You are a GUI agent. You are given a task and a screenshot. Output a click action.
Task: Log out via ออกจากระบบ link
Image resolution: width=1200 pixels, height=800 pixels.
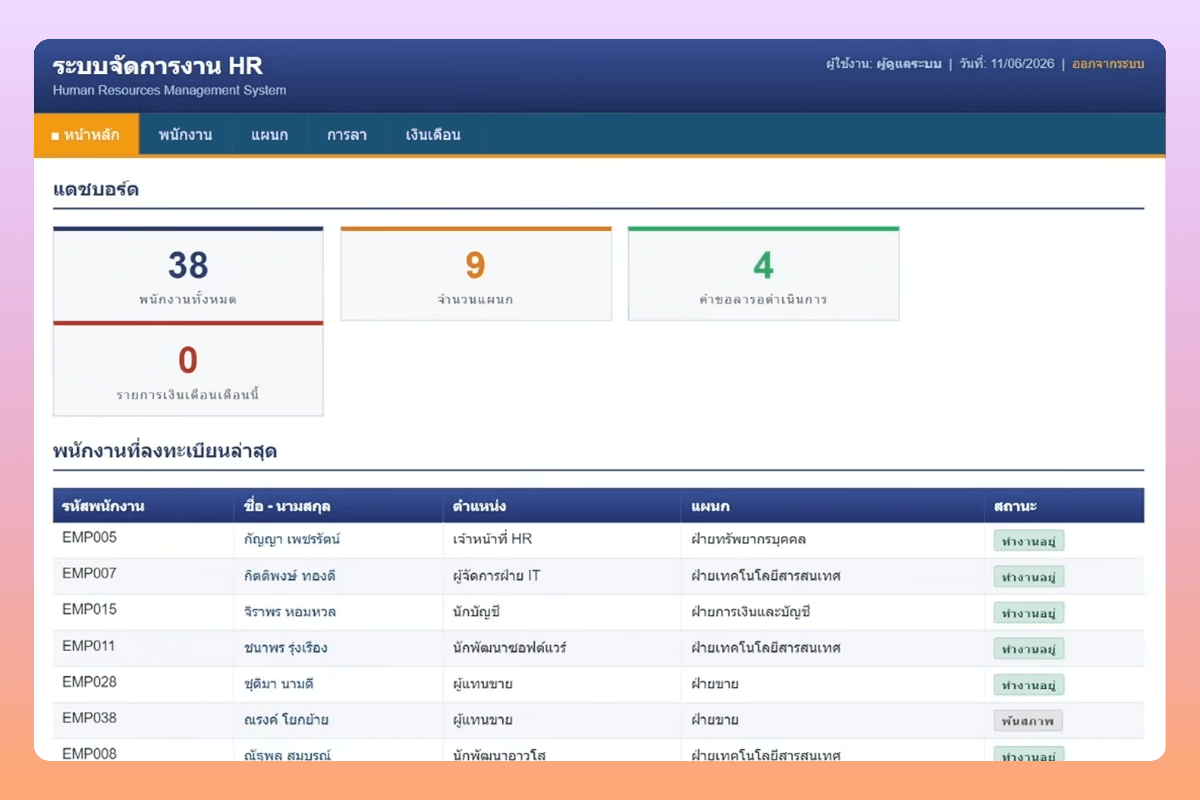click(1108, 64)
